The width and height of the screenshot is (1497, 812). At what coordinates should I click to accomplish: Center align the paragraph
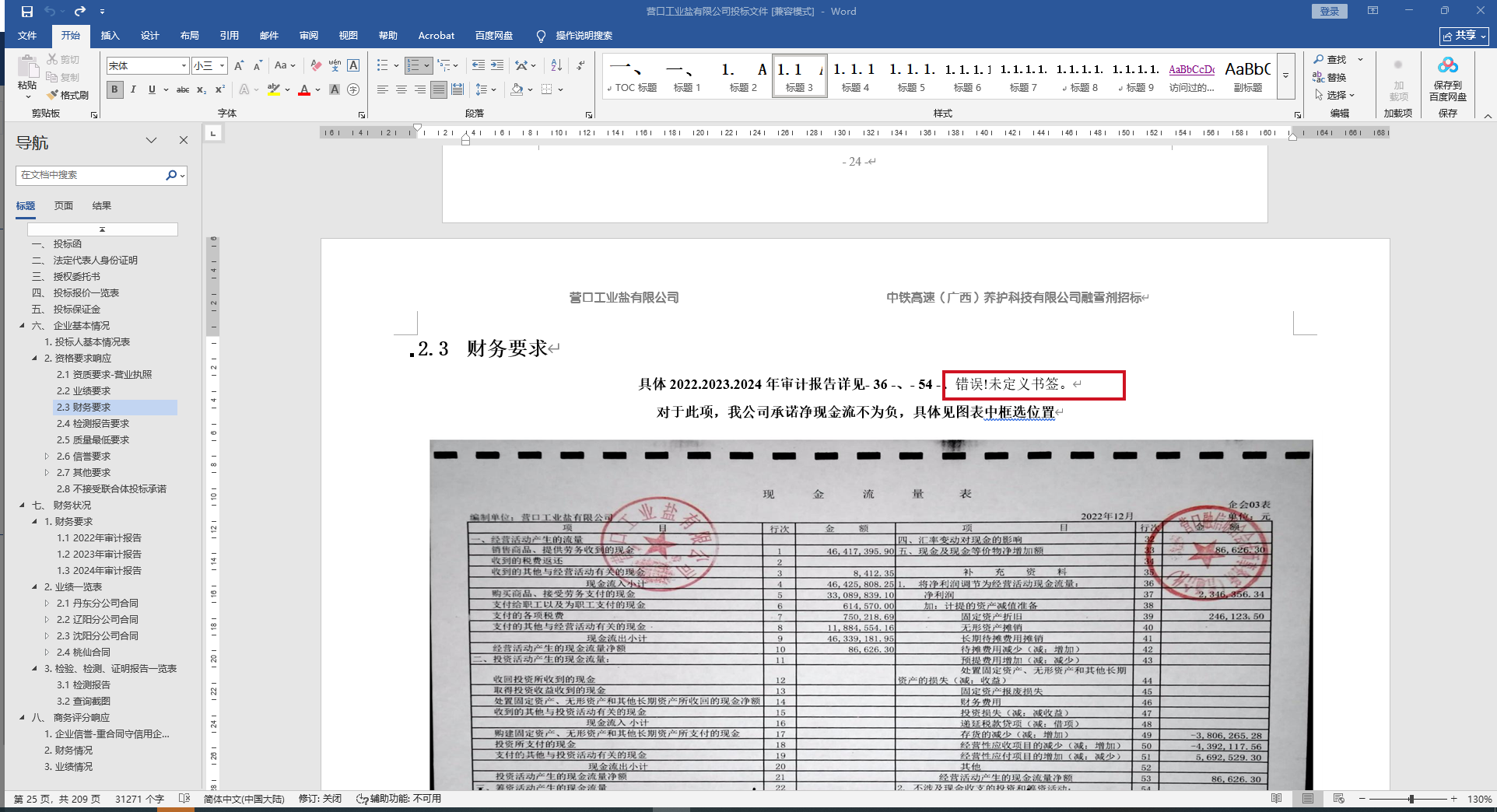[401, 89]
